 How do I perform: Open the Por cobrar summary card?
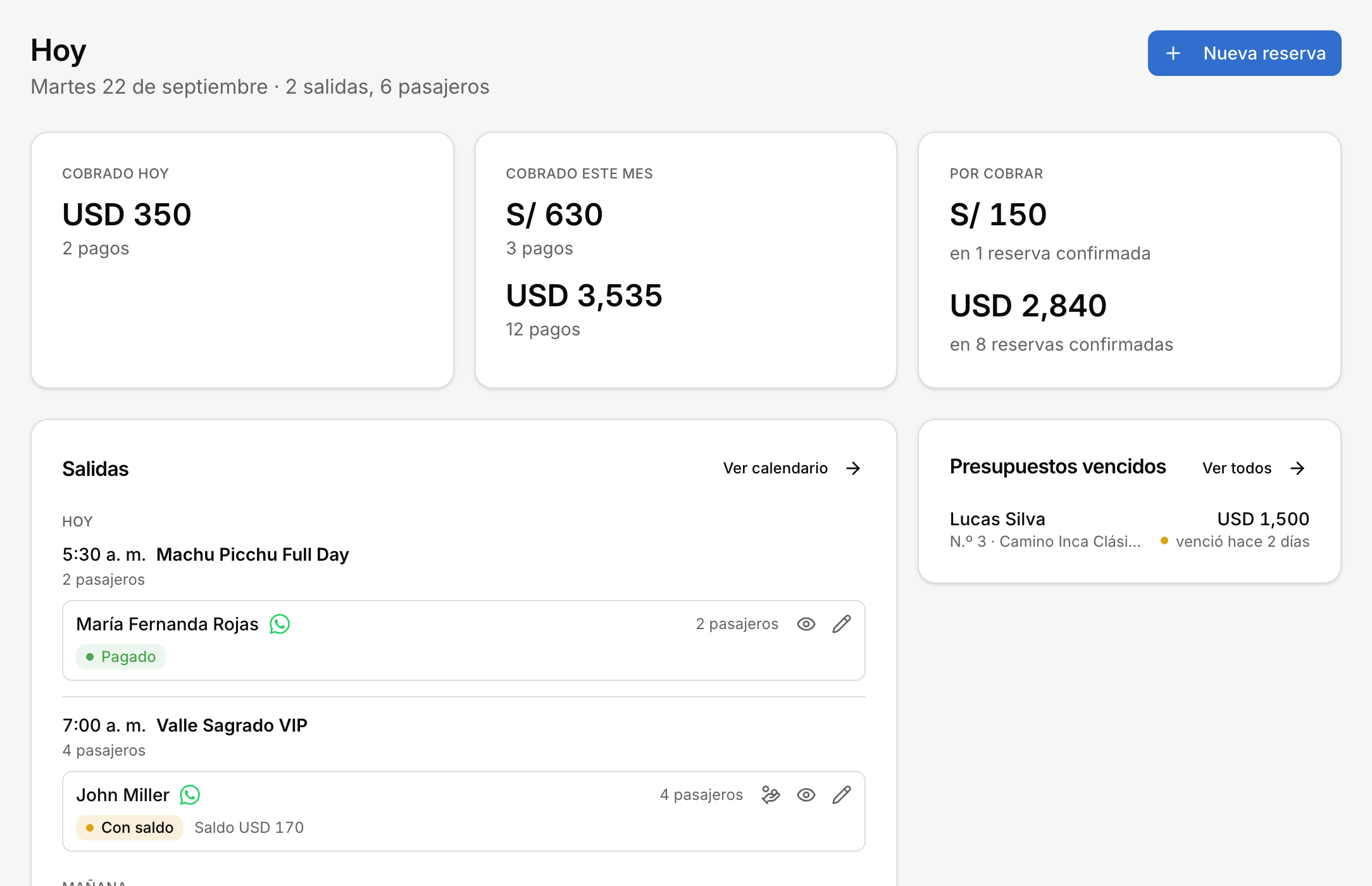pyautogui.click(x=1130, y=260)
